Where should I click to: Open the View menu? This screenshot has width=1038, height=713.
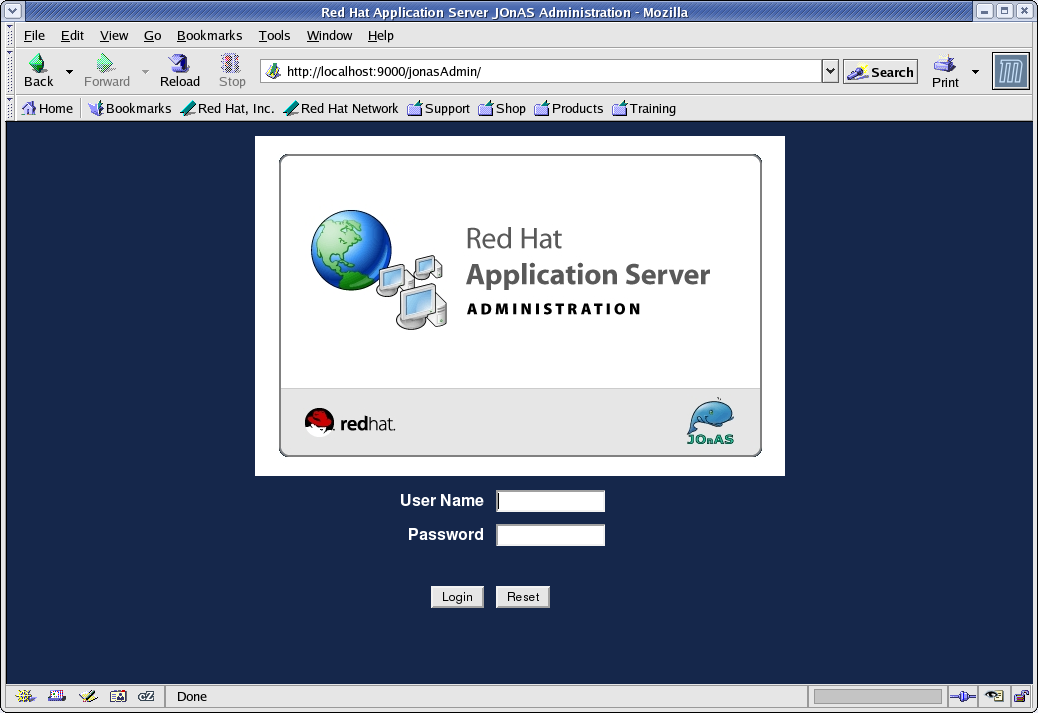click(114, 36)
